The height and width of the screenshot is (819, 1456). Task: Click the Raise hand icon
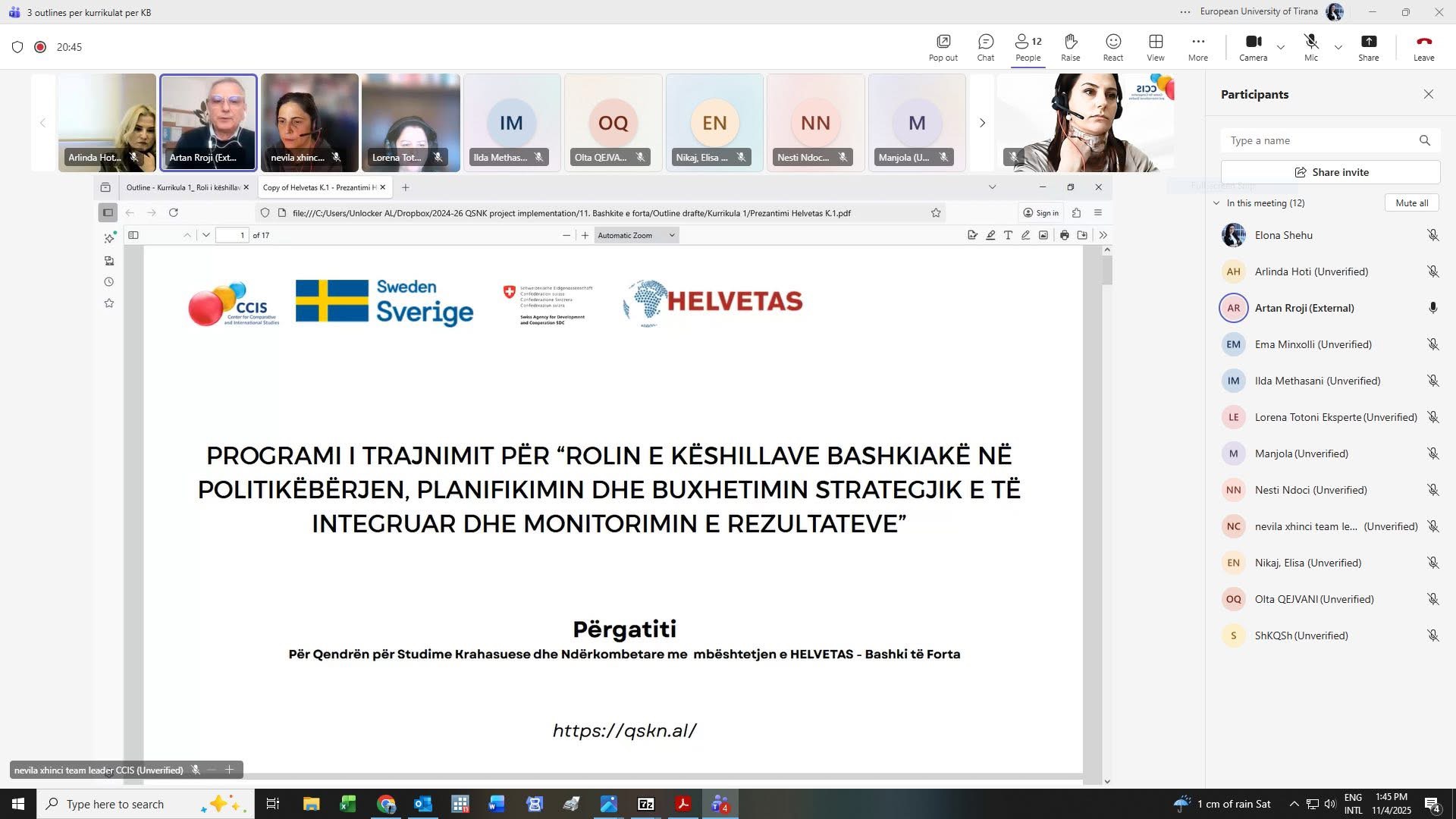(1070, 47)
